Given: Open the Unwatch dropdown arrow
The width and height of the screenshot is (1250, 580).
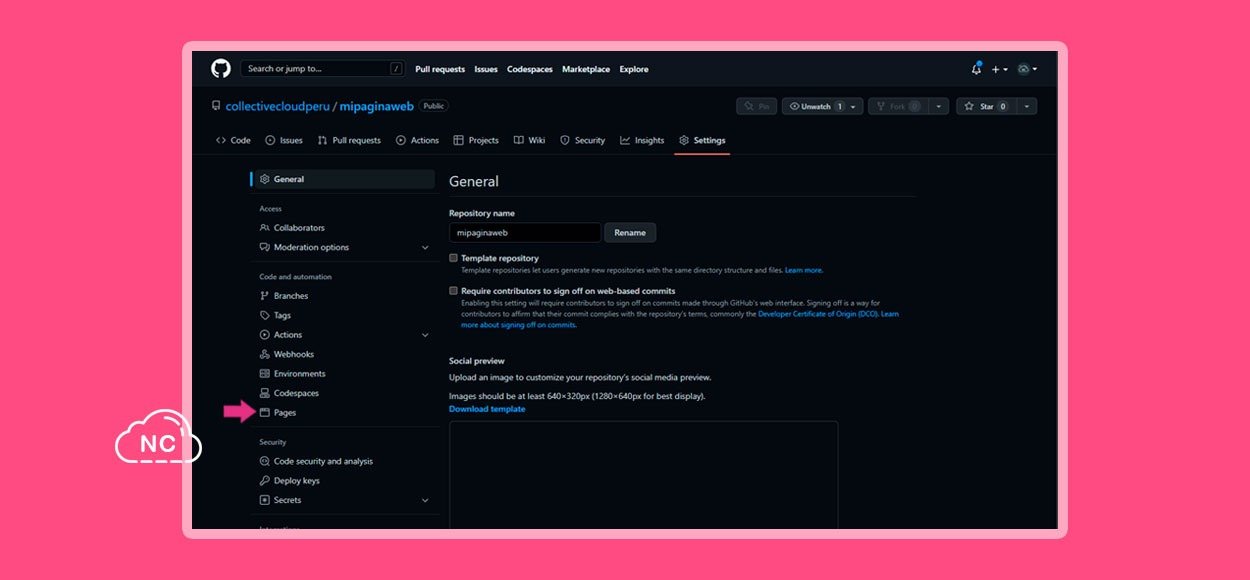Looking at the screenshot, I should 855,106.
